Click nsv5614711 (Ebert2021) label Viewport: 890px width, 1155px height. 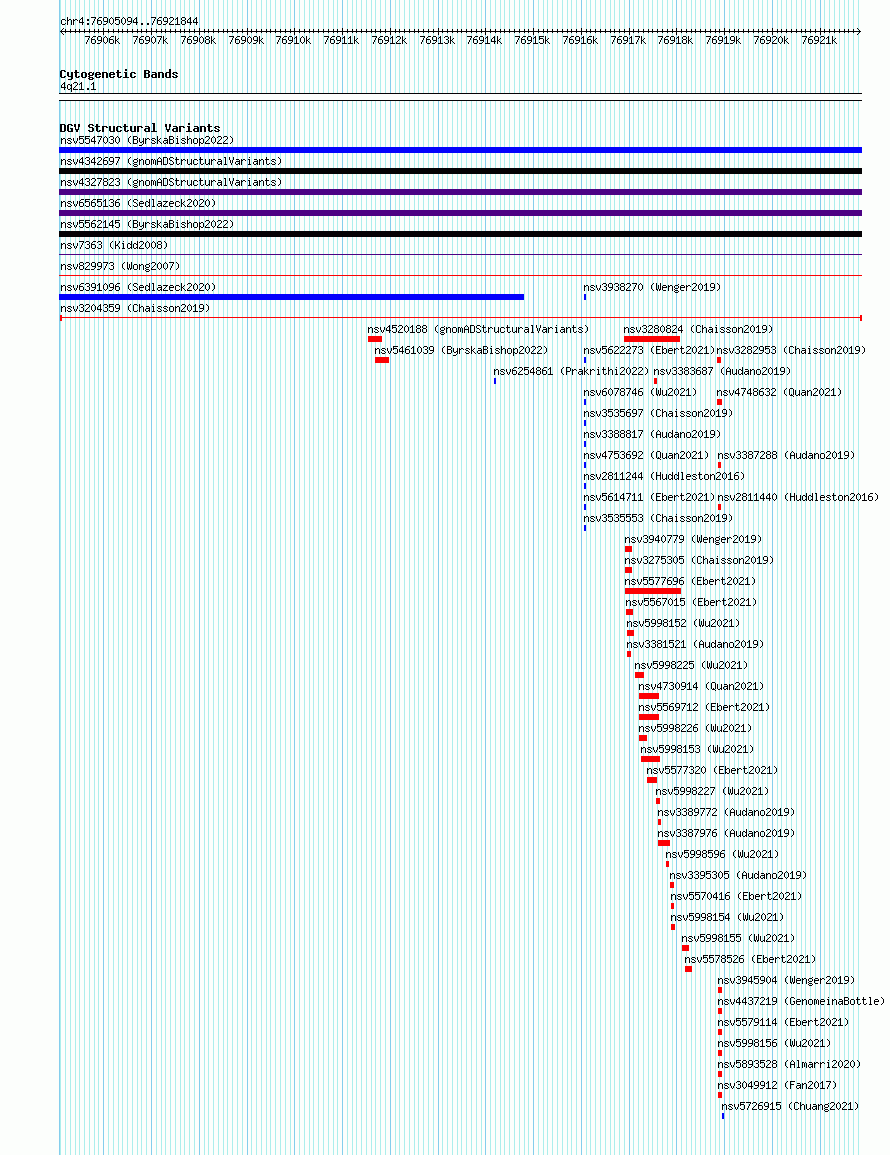649,497
